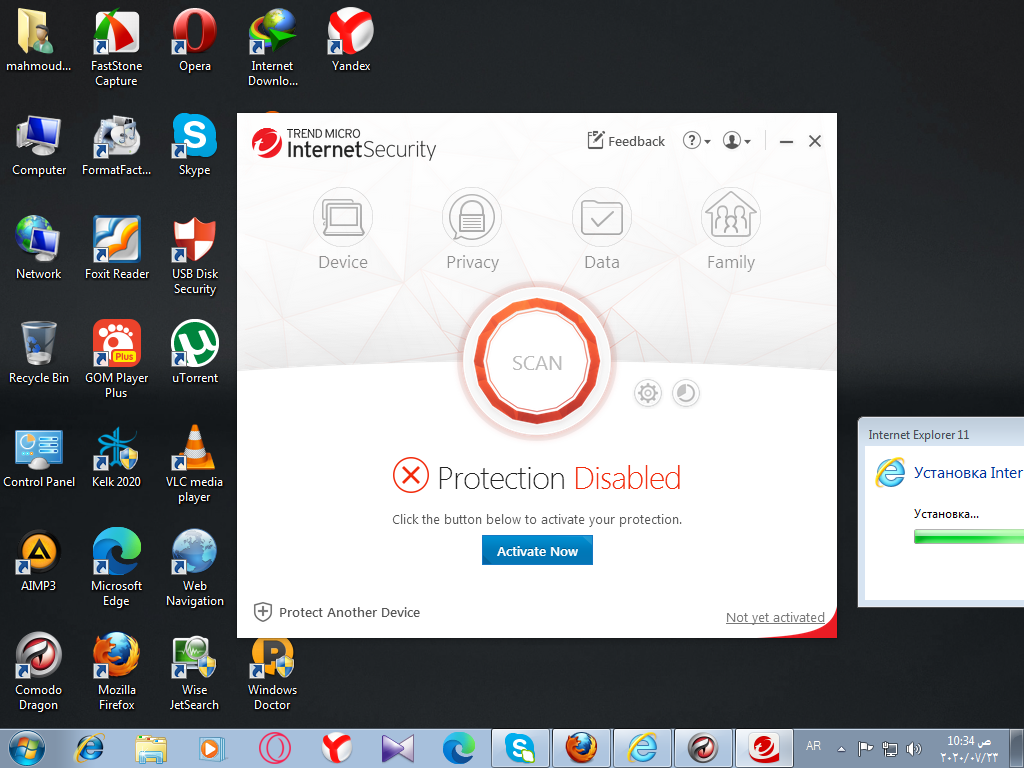Open the GOM Player Plus shortcut

[x=116, y=359]
